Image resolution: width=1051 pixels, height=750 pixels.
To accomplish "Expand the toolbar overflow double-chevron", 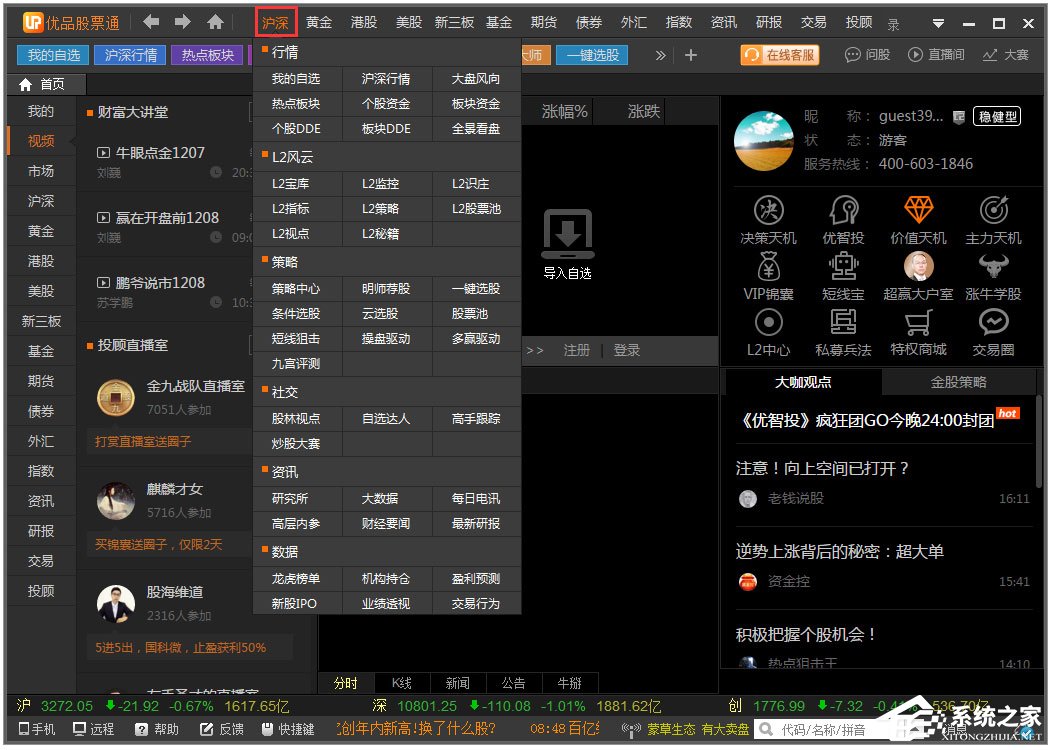I will tap(660, 56).
